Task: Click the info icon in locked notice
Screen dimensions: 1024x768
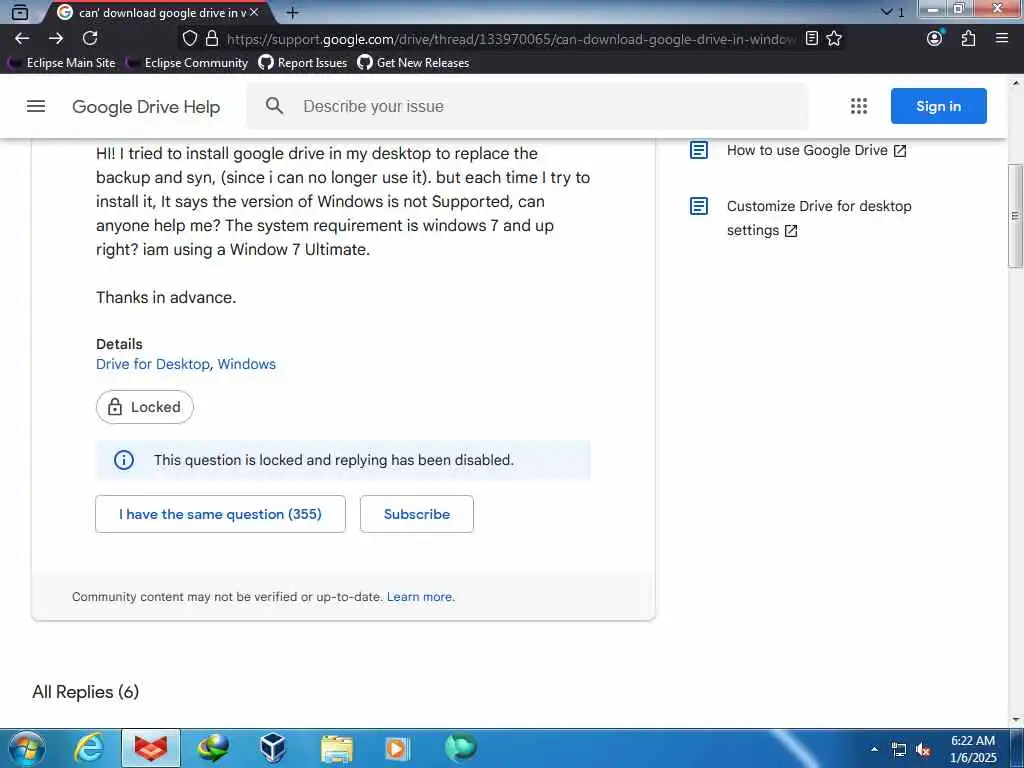Action: click(x=123, y=460)
